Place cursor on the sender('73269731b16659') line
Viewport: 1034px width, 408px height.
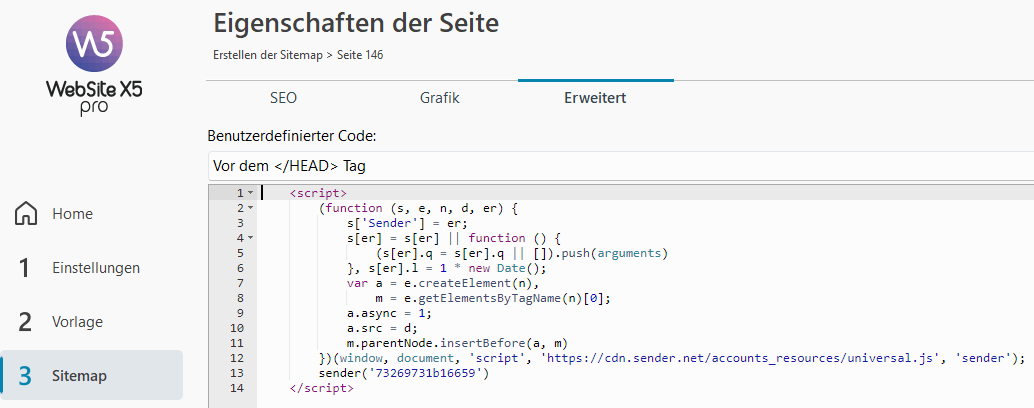(x=403, y=373)
